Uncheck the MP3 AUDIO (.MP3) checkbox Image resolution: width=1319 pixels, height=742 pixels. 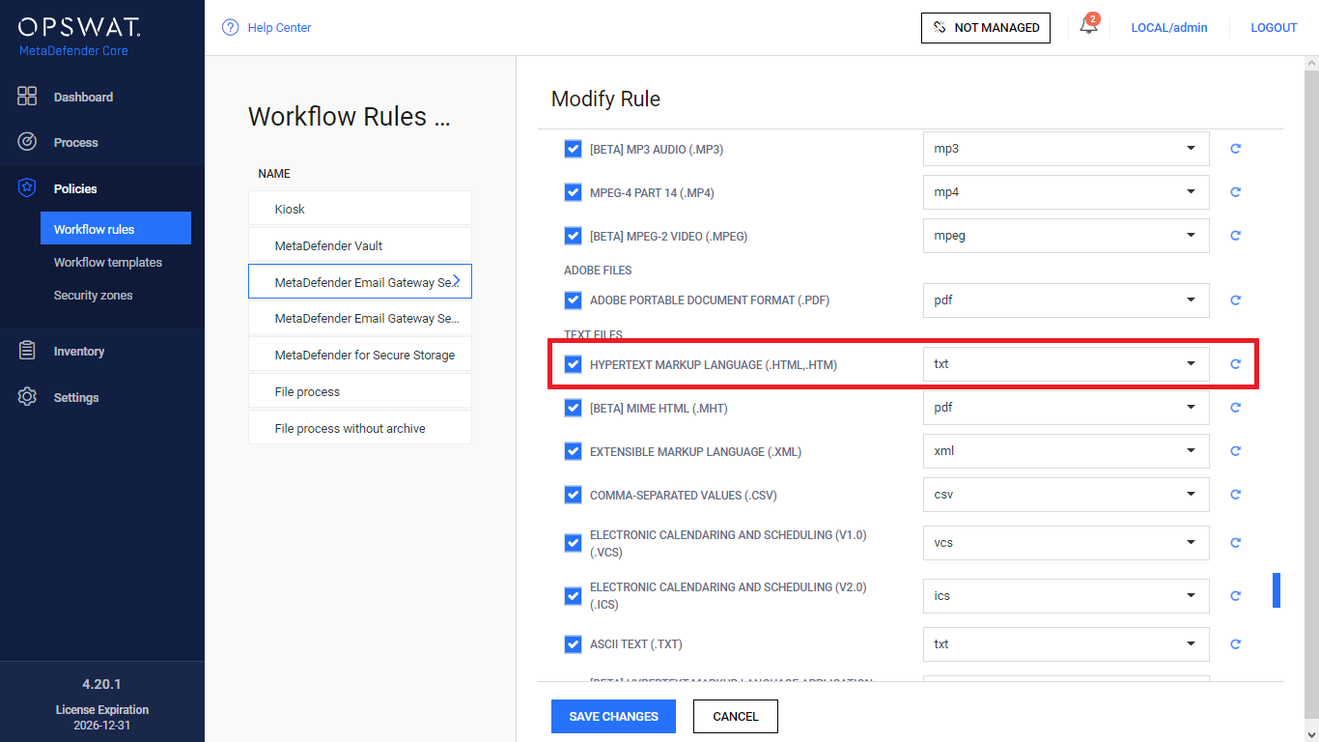[573, 149]
